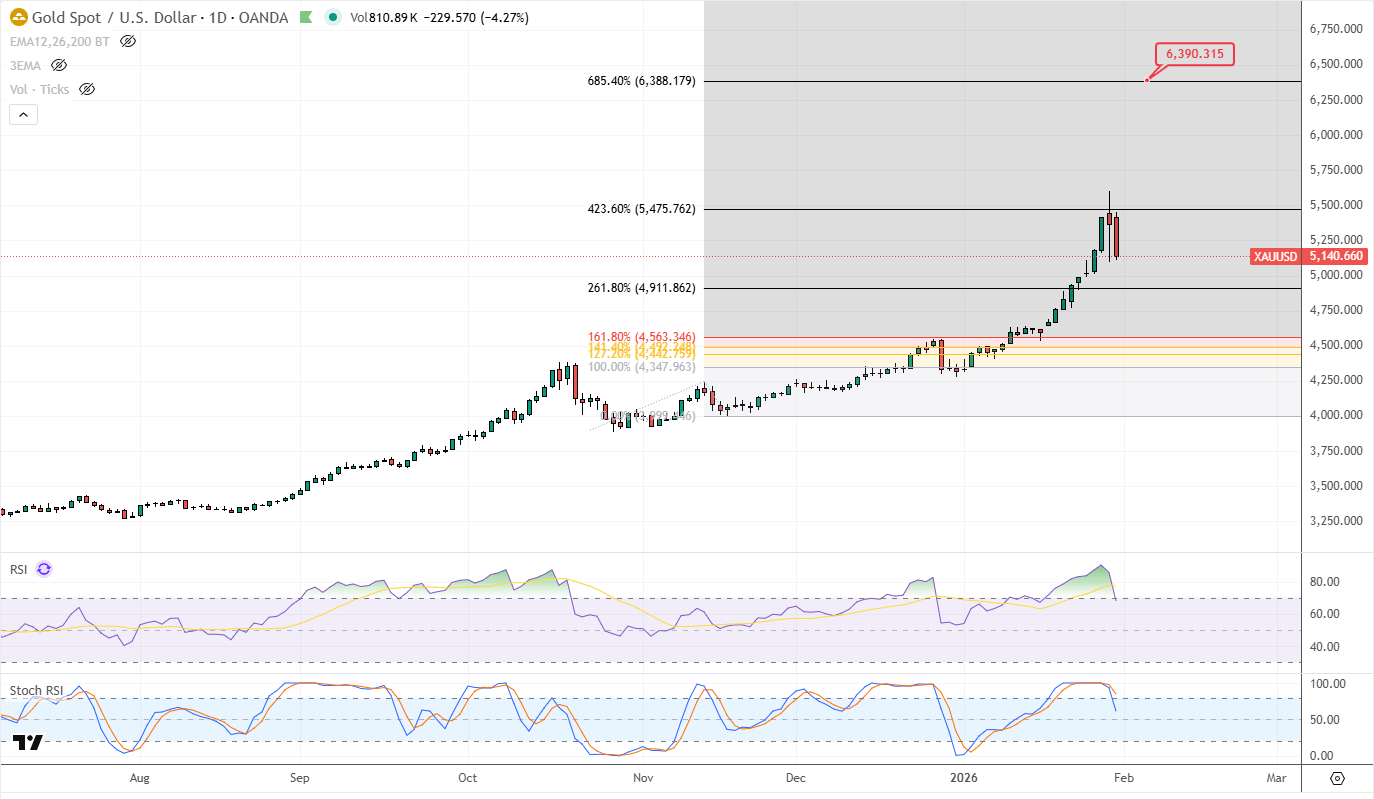Click the 423.60% Fibonacci level label
The image size is (1374, 799).
point(641,210)
